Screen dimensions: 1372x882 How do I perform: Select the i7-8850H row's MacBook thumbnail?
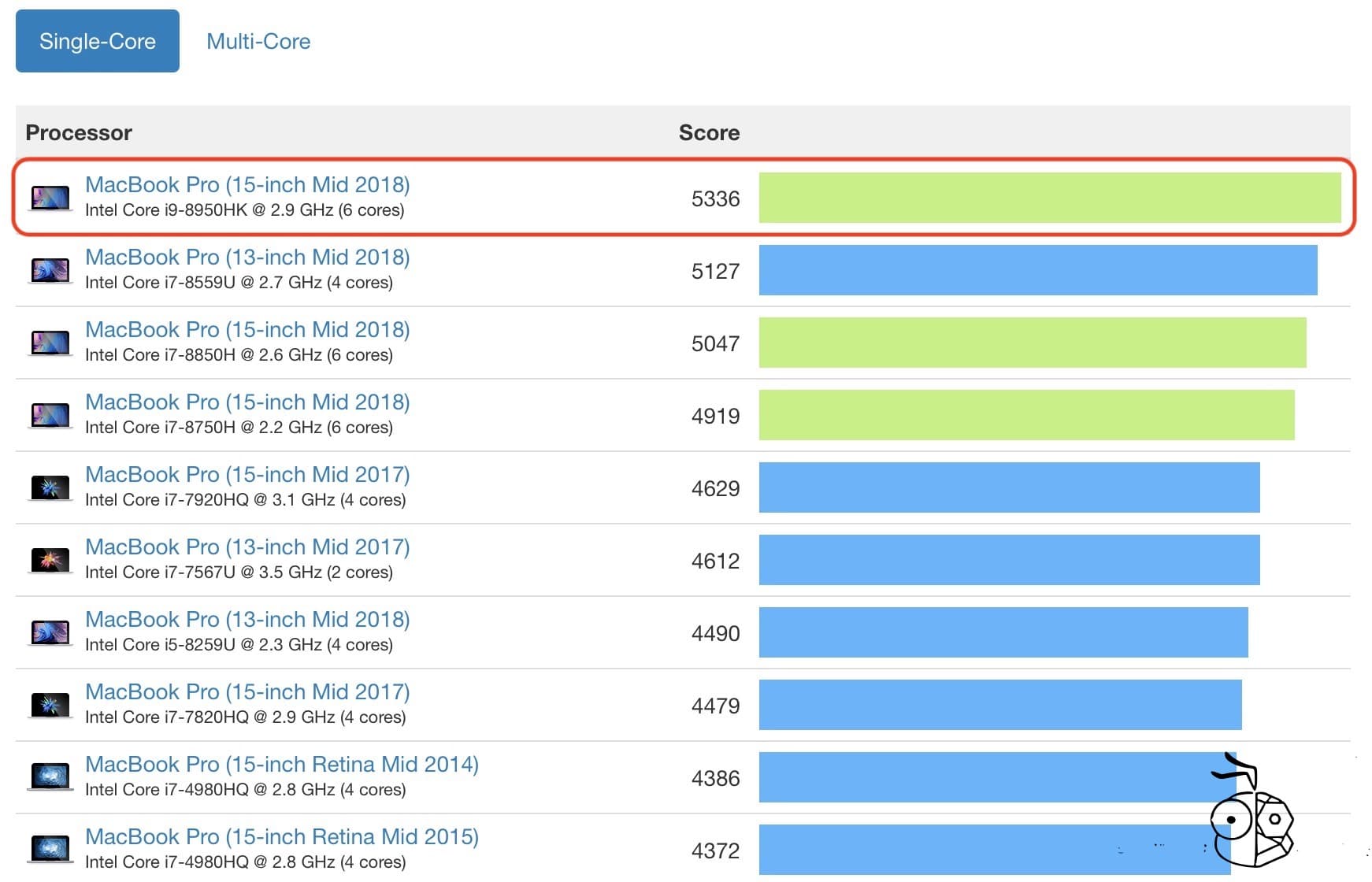49,342
